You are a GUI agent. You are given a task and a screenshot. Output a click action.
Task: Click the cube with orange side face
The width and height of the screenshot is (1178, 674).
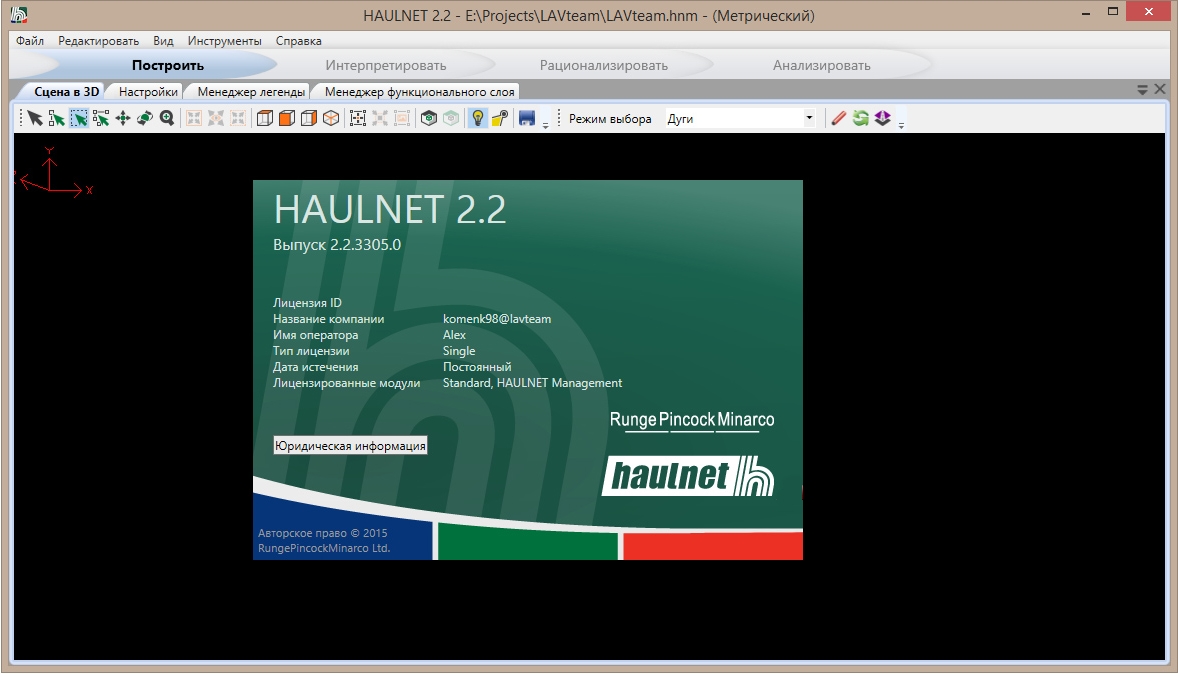coord(309,119)
